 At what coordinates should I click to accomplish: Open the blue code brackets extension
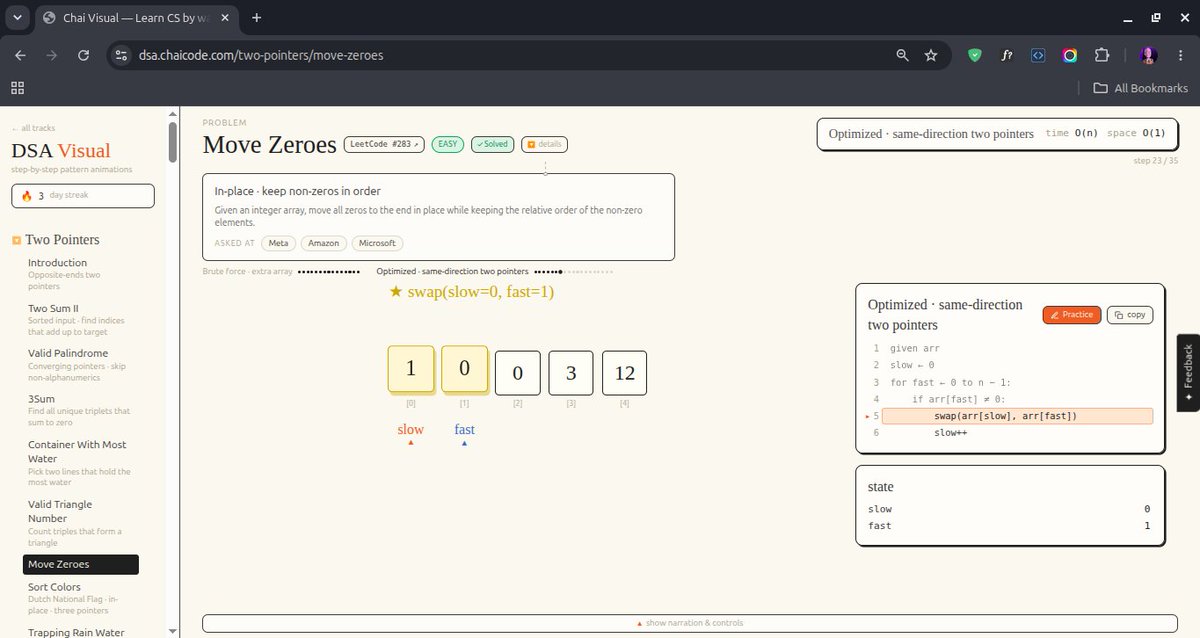click(1038, 55)
